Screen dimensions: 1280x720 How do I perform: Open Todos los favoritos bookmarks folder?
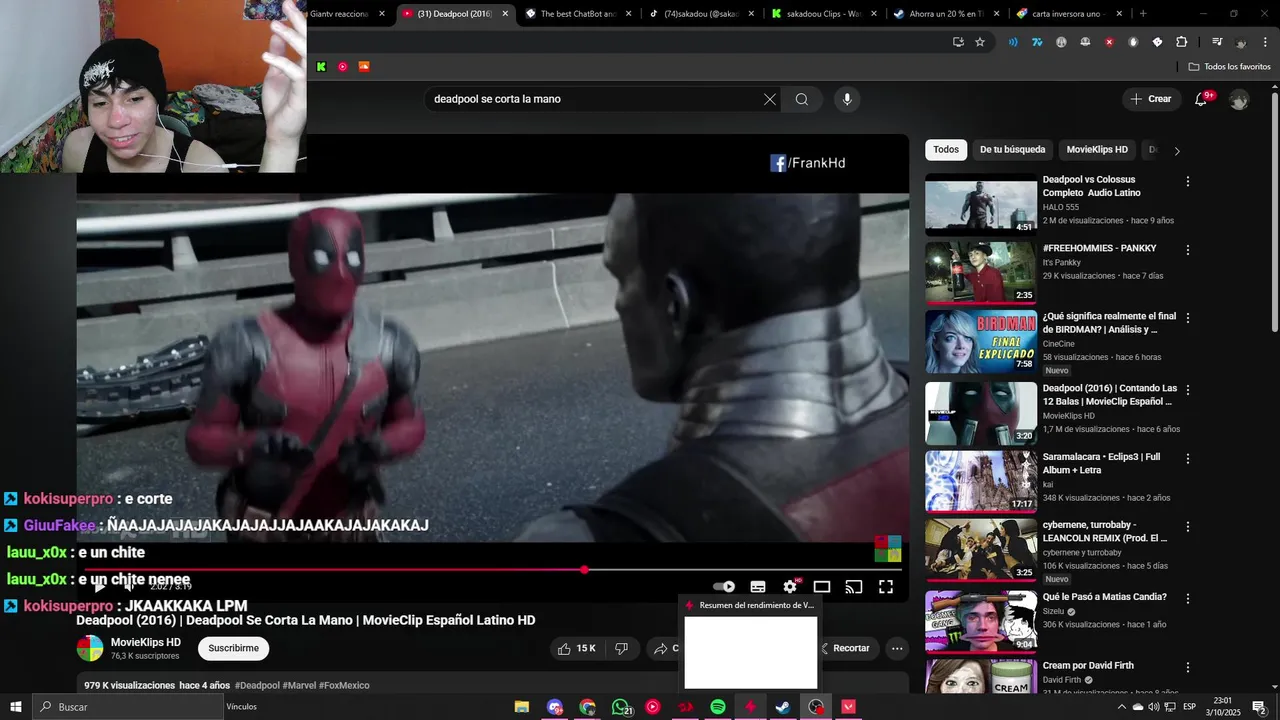point(1230,67)
